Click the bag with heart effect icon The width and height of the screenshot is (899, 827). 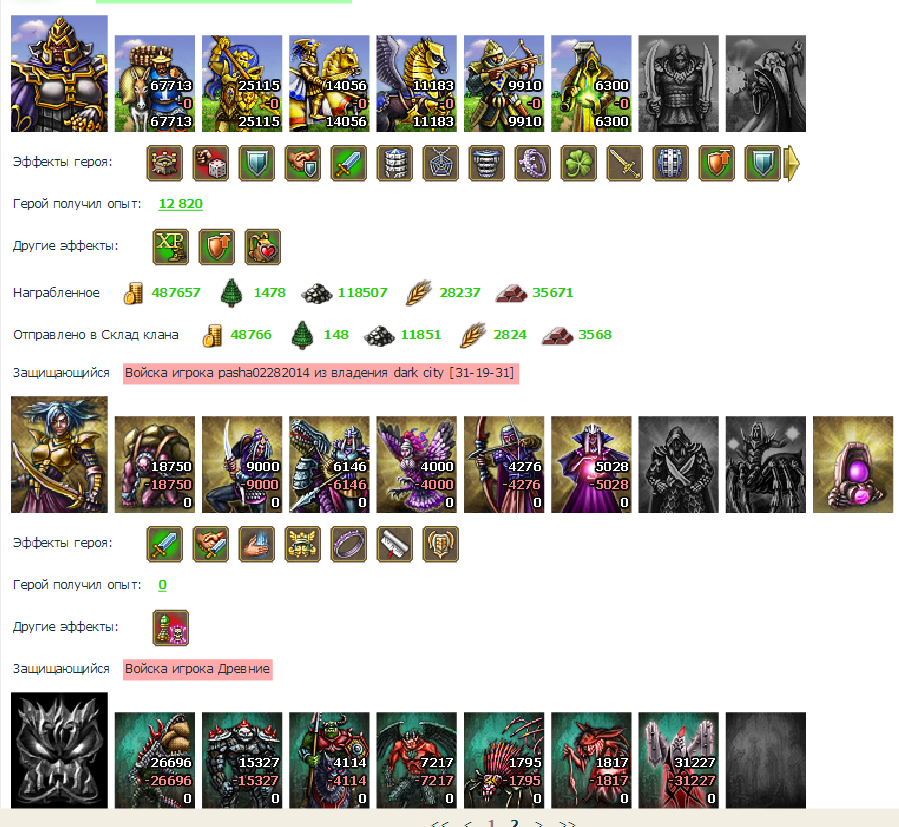point(263,247)
